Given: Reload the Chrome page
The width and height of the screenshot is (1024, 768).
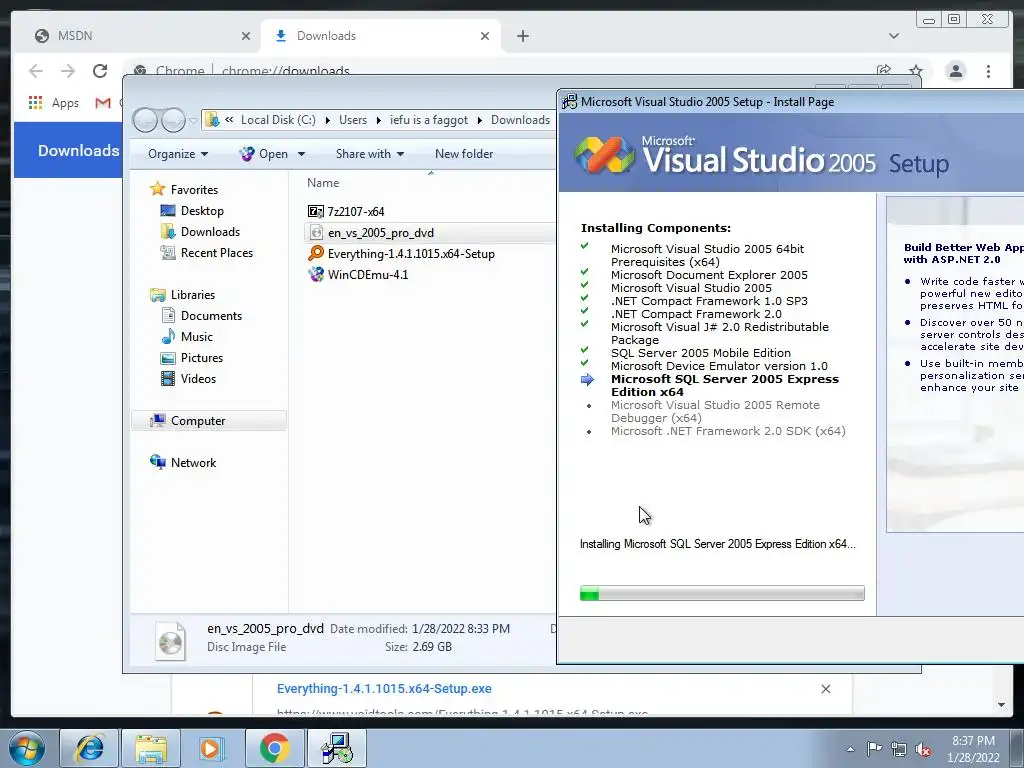Looking at the screenshot, I should point(100,71).
